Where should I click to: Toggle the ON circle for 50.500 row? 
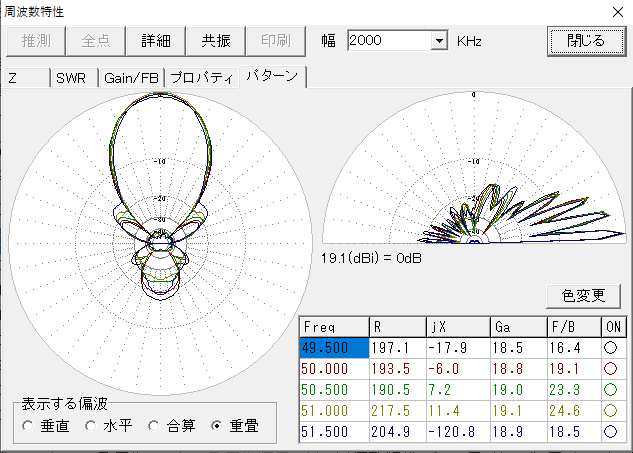click(613, 388)
